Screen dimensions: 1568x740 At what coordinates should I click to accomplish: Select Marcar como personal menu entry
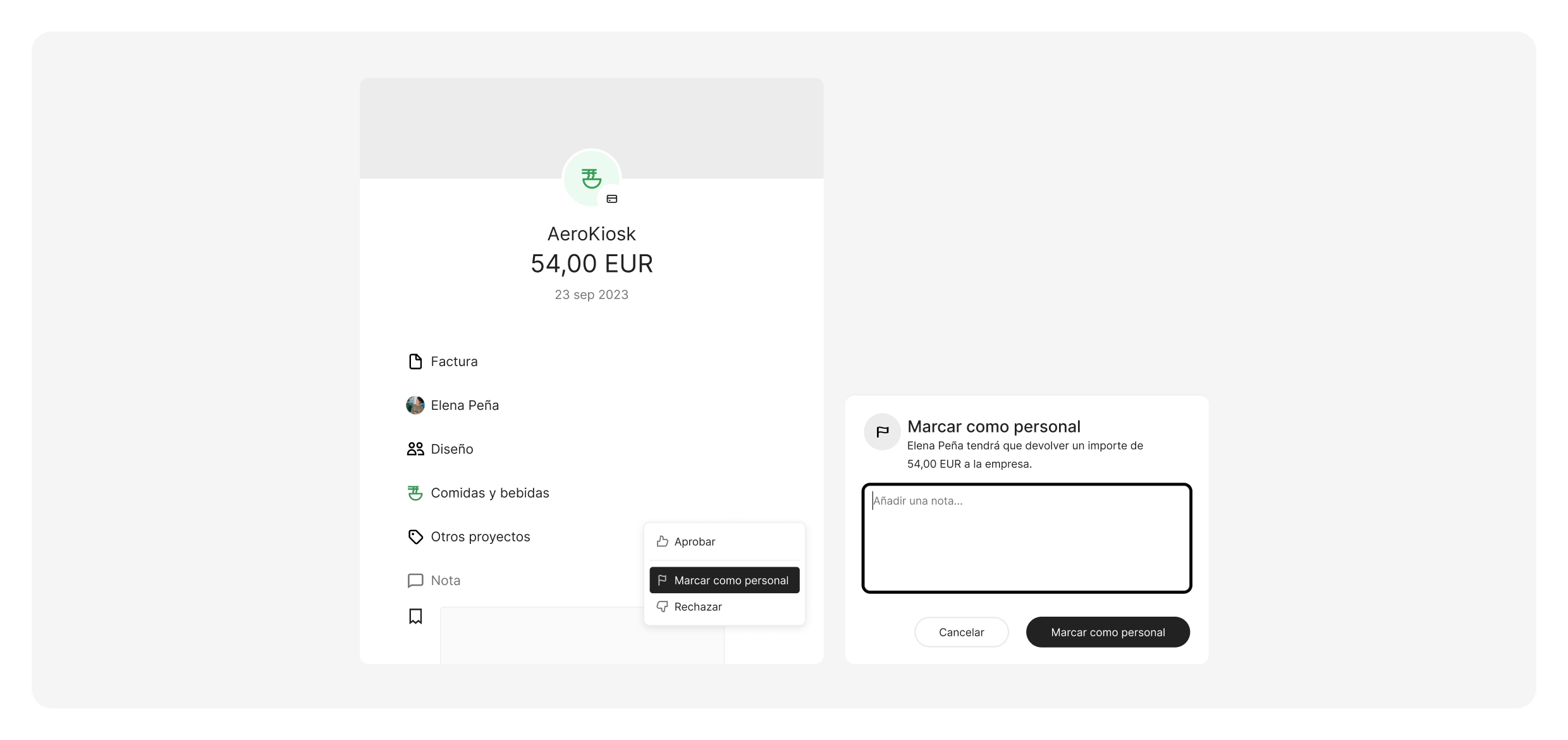pos(724,580)
